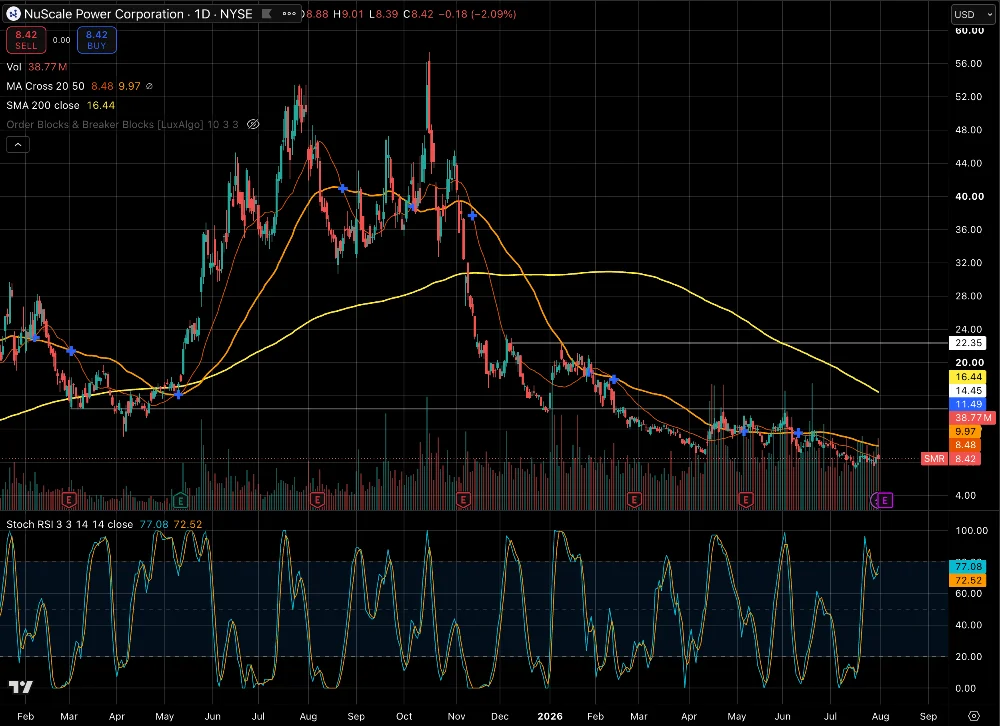Image resolution: width=1000 pixels, height=726 pixels.
Task: Click the blue MA cross marker in June 2026
Action: (798, 433)
